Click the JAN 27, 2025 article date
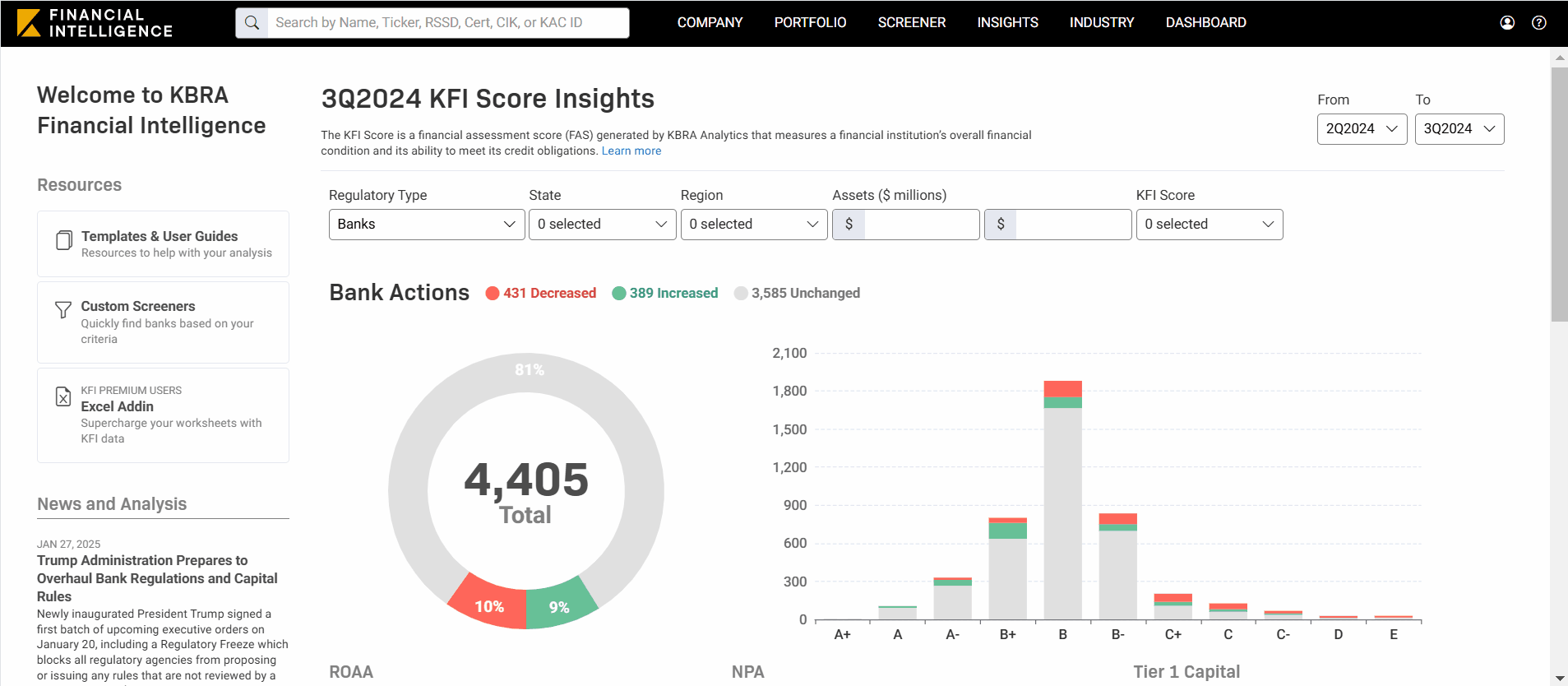Viewport: 1568px width, 686px height. (x=68, y=544)
